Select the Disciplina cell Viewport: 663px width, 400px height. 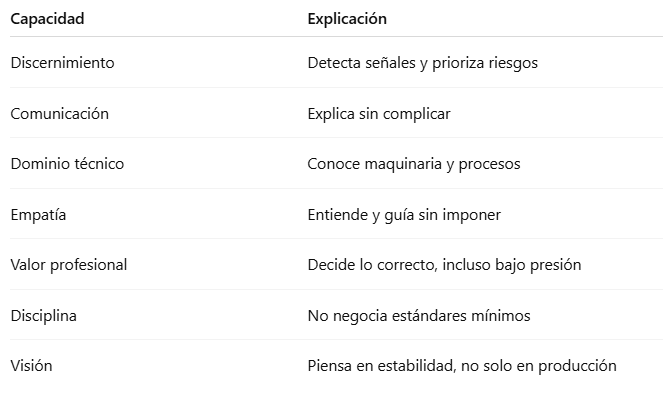(43, 316)
